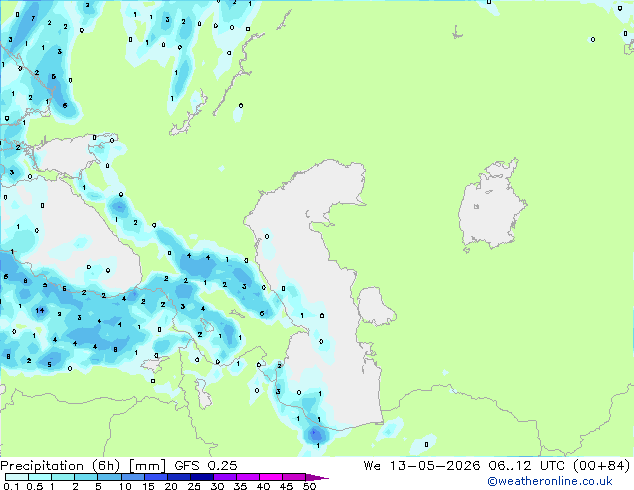Image resolution: width=634 pixels, height=490 pixels.
Task: Click the legend label '10'
Action: pos(125,486)
